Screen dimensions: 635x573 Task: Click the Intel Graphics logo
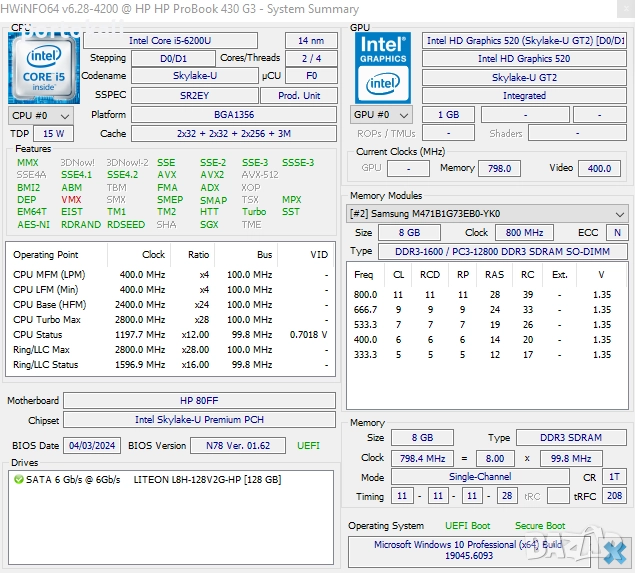pos(382,50)
